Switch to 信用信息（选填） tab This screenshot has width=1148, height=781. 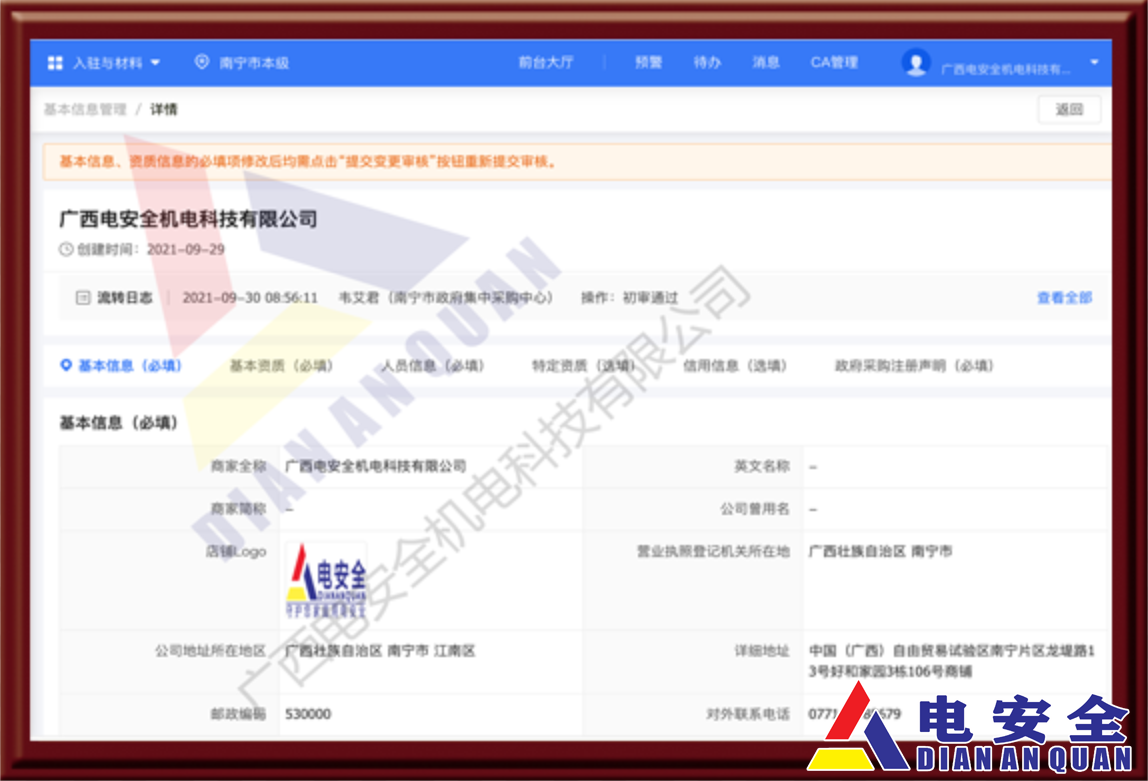[735, 365]
